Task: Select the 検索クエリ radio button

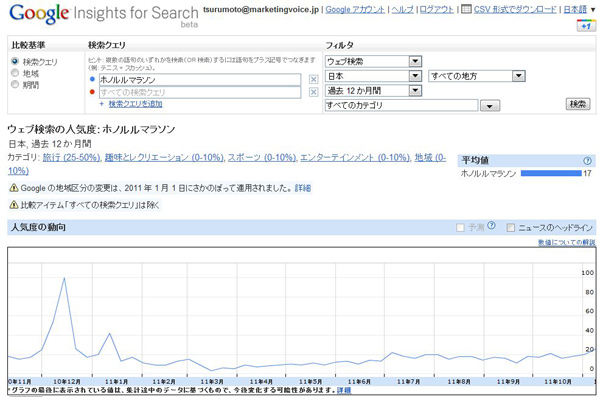Action: click(15, 61)
